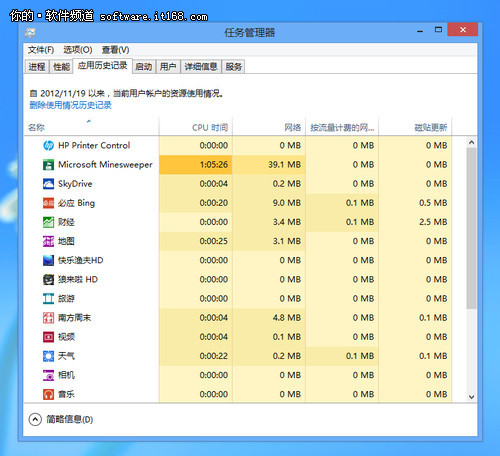Click the 0:00:22 天气 CPU time
This screenshot has width=500, height=456.
point(214,356)
